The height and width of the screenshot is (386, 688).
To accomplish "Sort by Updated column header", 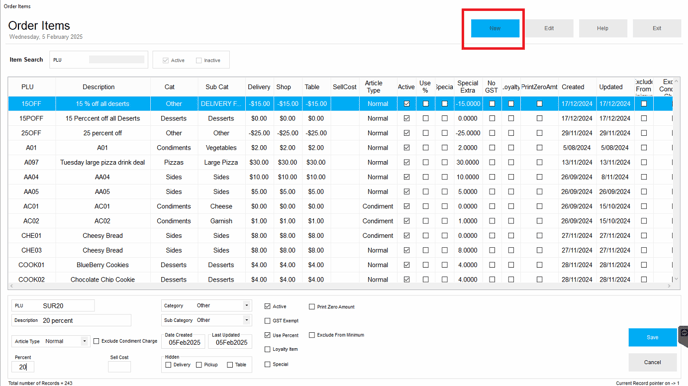I will click(611, 87).
